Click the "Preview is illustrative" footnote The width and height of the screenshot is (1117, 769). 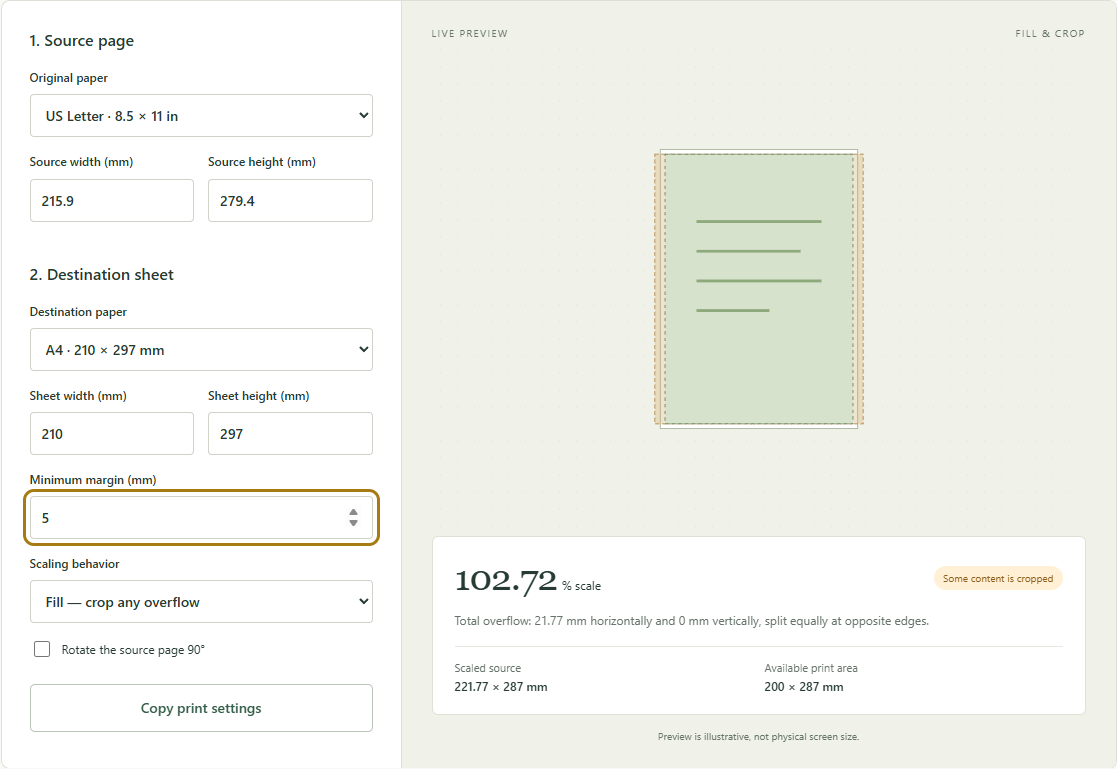tap(758, 737)
